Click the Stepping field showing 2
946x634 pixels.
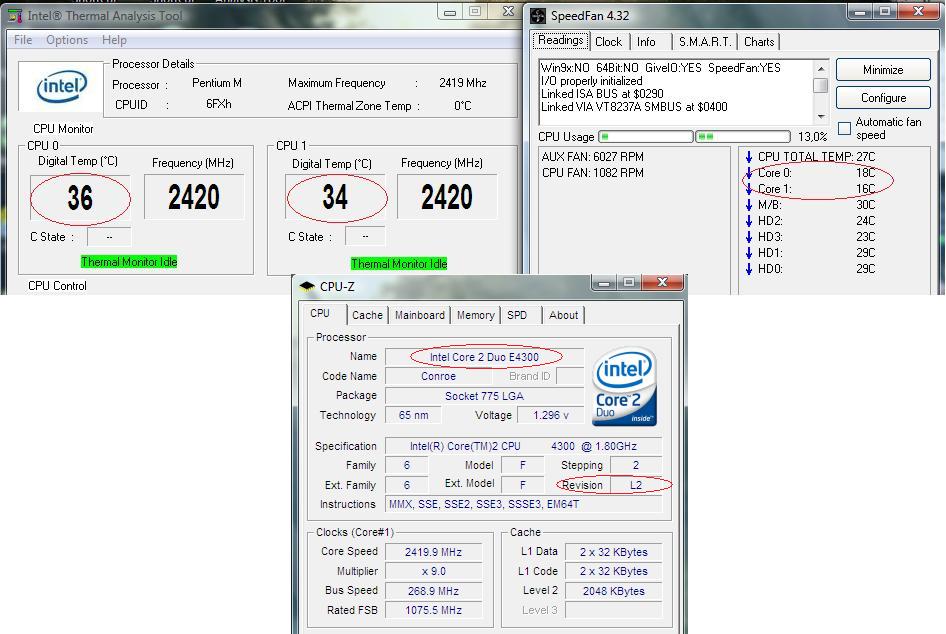click(636, 465)
